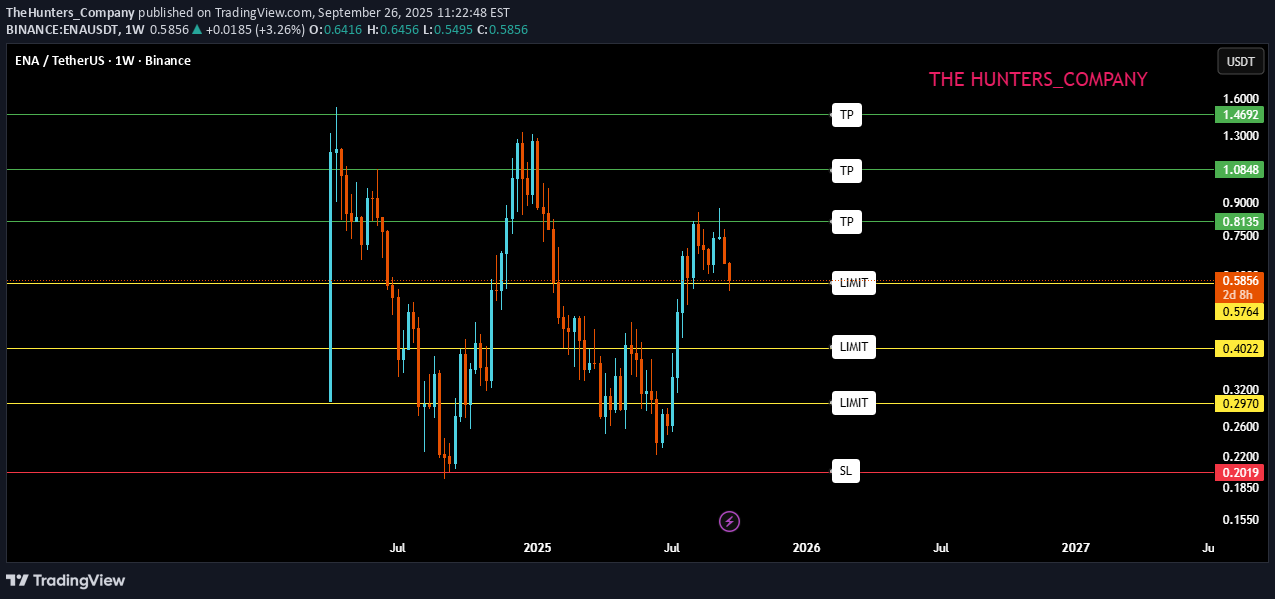Click the H:0.6456 high value
Image resolution: width=1275 pixels, height=599 pixels.
coord(392,30)
